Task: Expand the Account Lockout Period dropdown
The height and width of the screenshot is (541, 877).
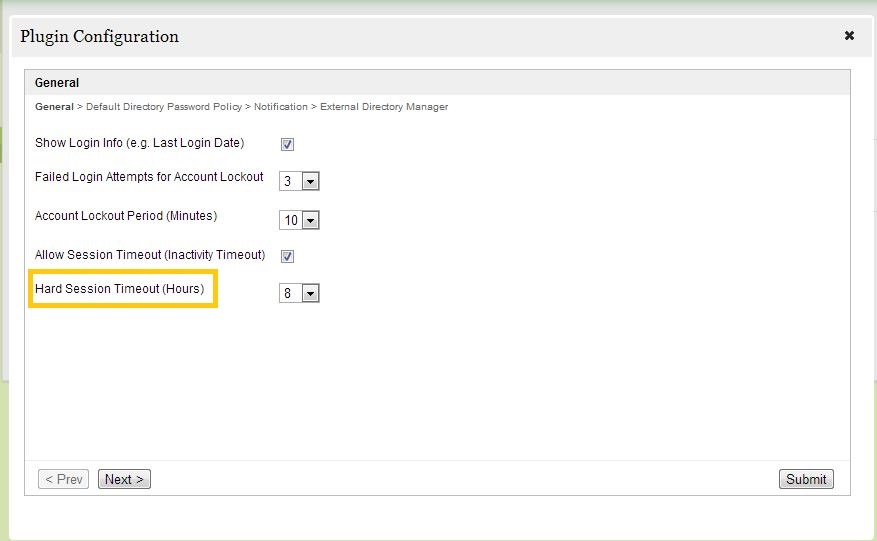Action: [299, 220]
